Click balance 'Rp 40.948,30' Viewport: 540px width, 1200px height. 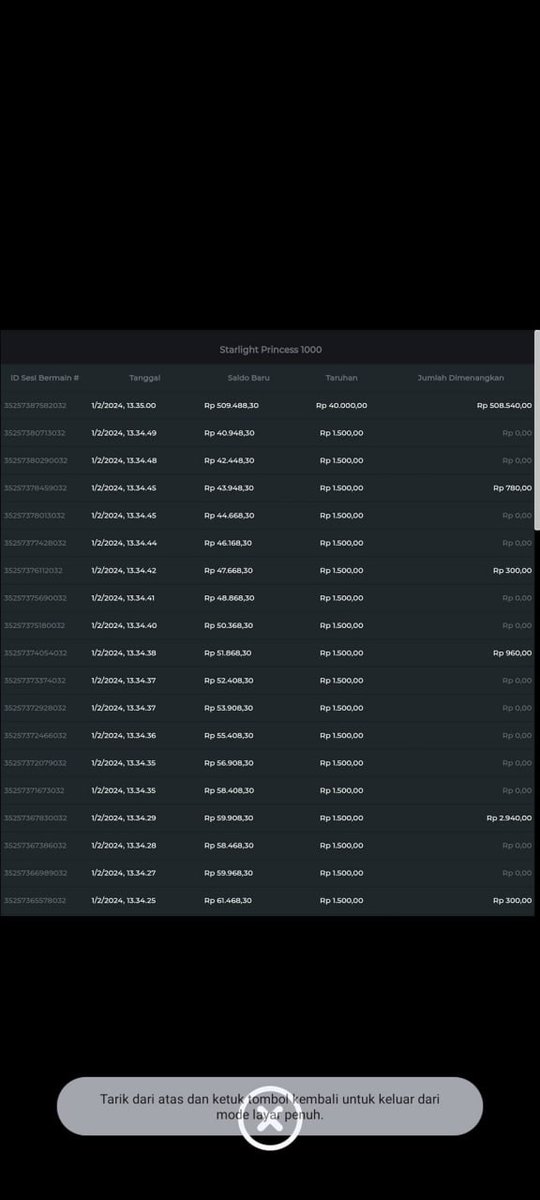pos(229,433)
